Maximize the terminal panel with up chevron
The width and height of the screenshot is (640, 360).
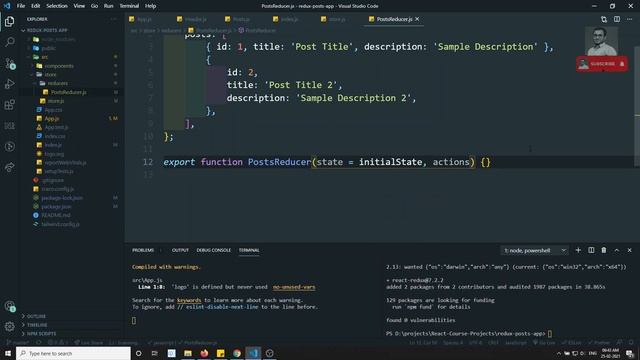point(617,250)
